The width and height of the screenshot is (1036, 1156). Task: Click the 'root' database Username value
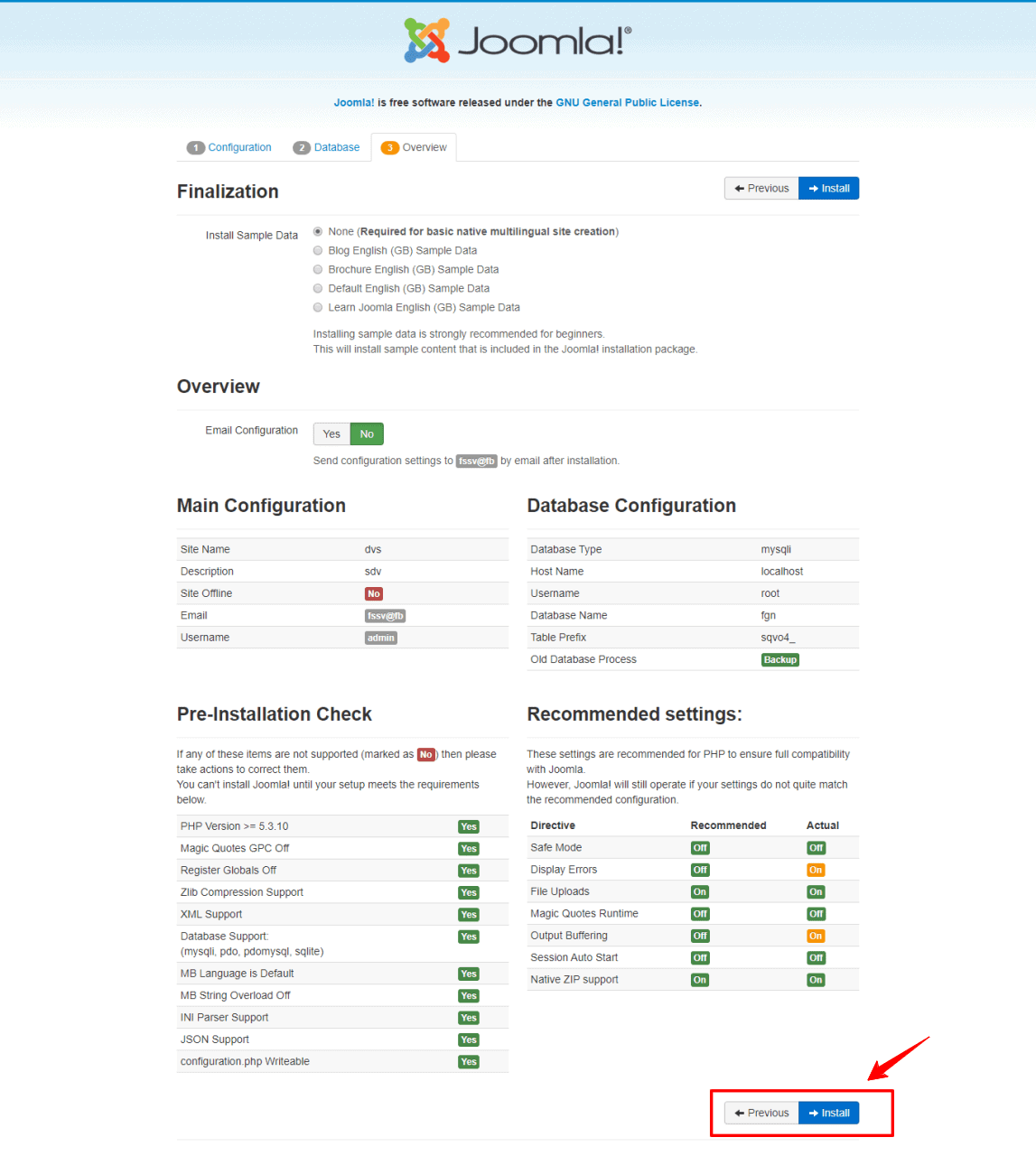pyautogui.click(x=770, y=594)
